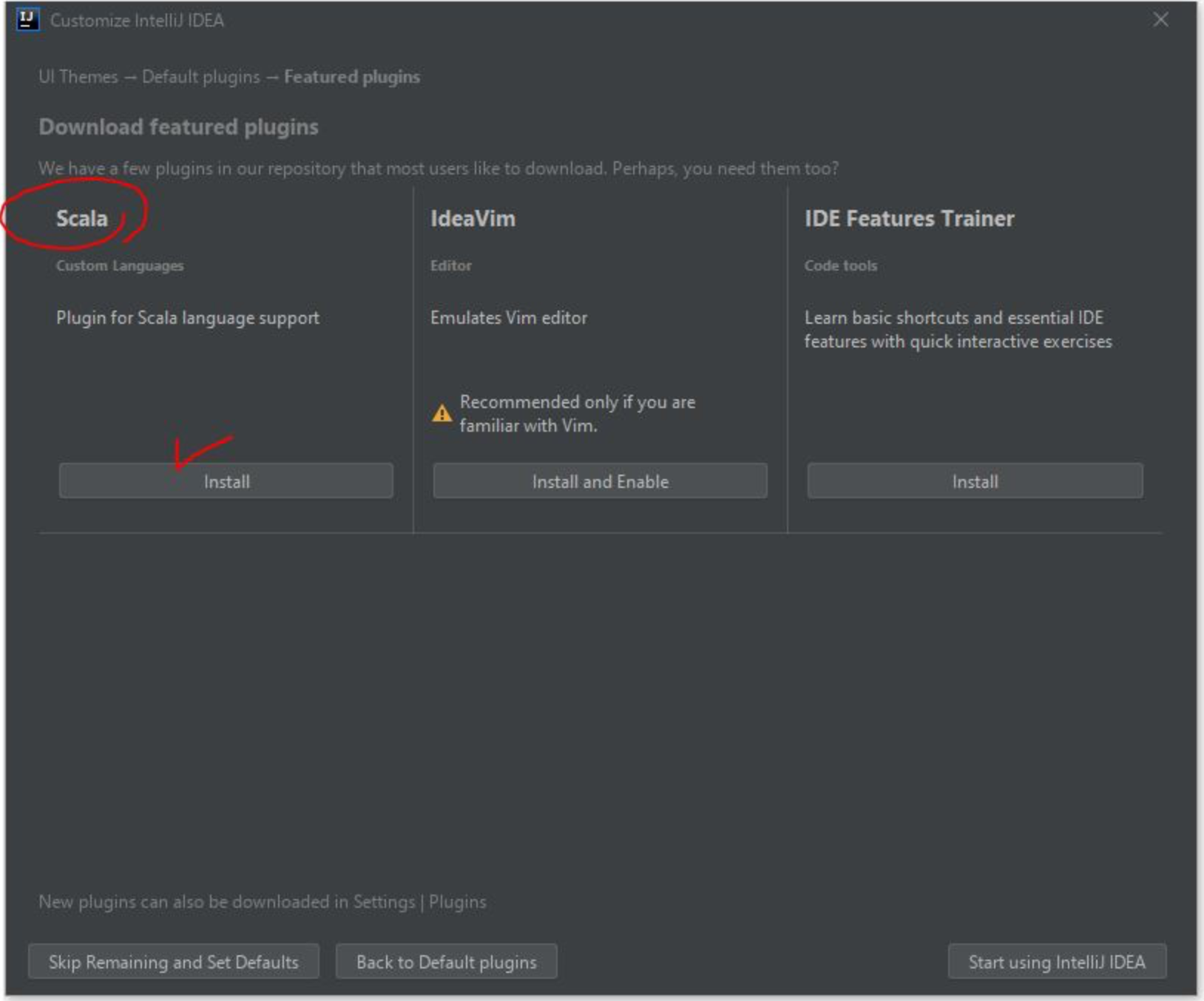Click the IdeaVim plugin title
Viewport: 1204px width, 1001px height.
pyautogui.click(x=473, y=219)
